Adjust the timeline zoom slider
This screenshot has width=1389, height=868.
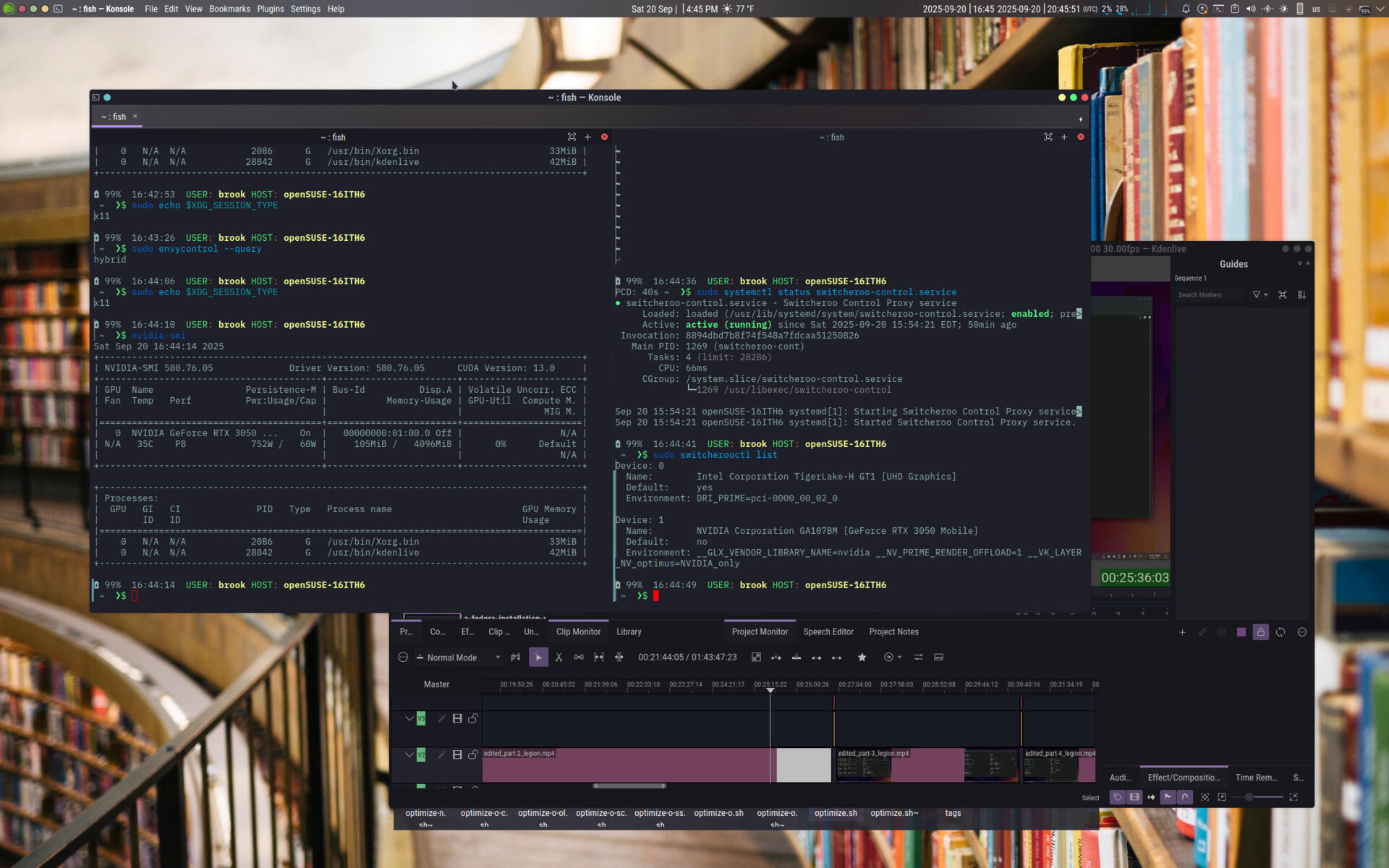1249,797
